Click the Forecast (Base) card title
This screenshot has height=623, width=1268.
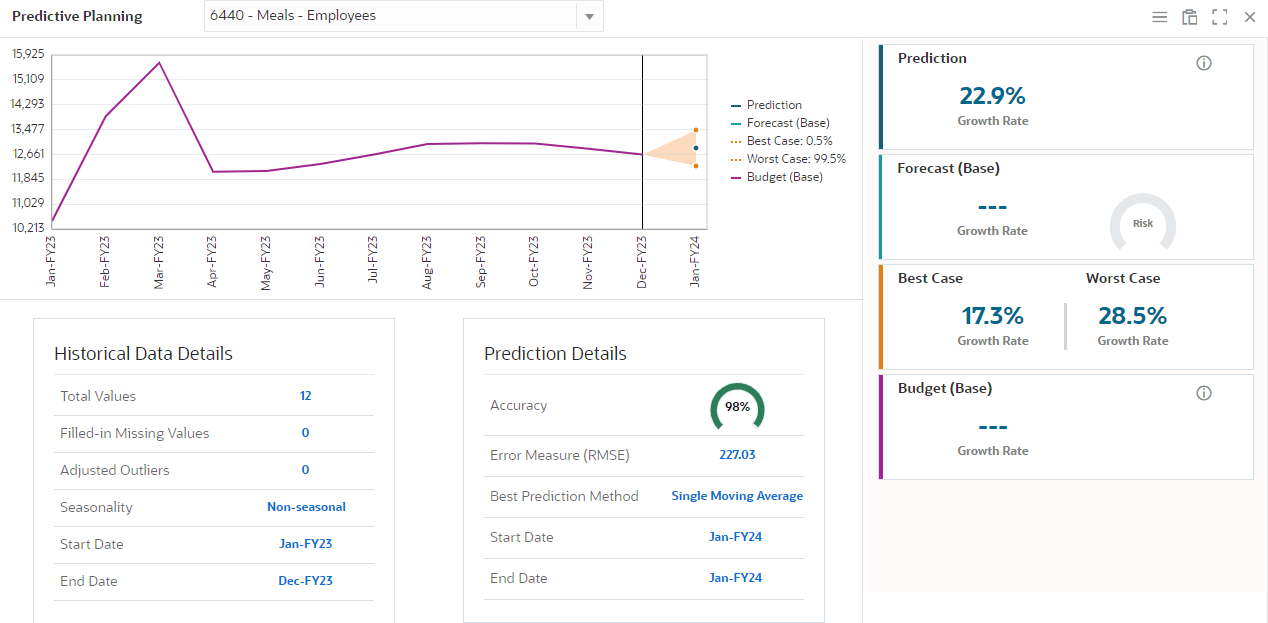point(948,168)
